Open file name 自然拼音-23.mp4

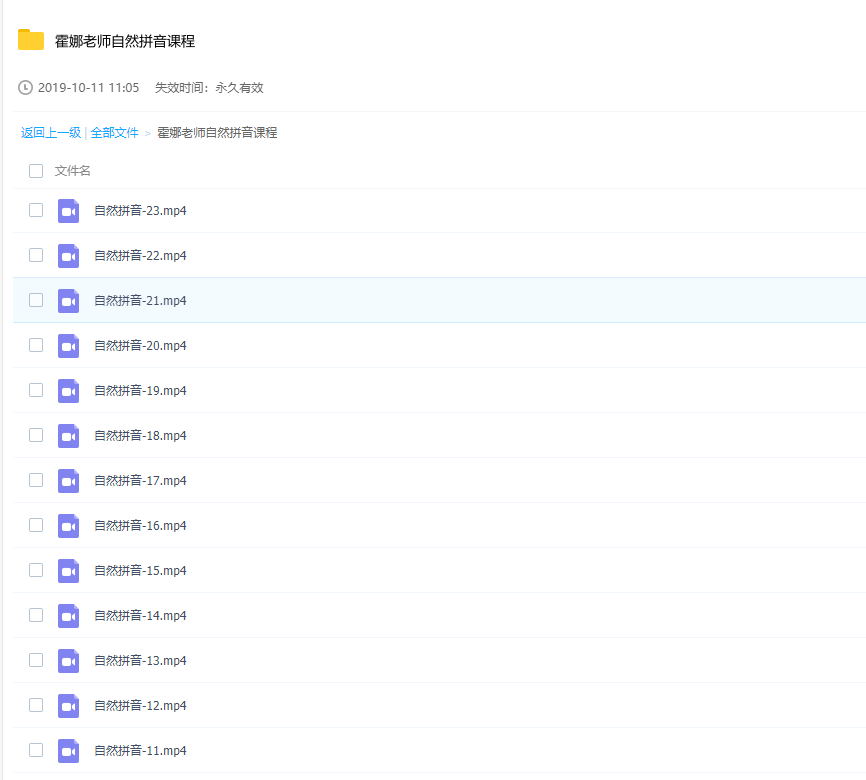coord(140,210)
